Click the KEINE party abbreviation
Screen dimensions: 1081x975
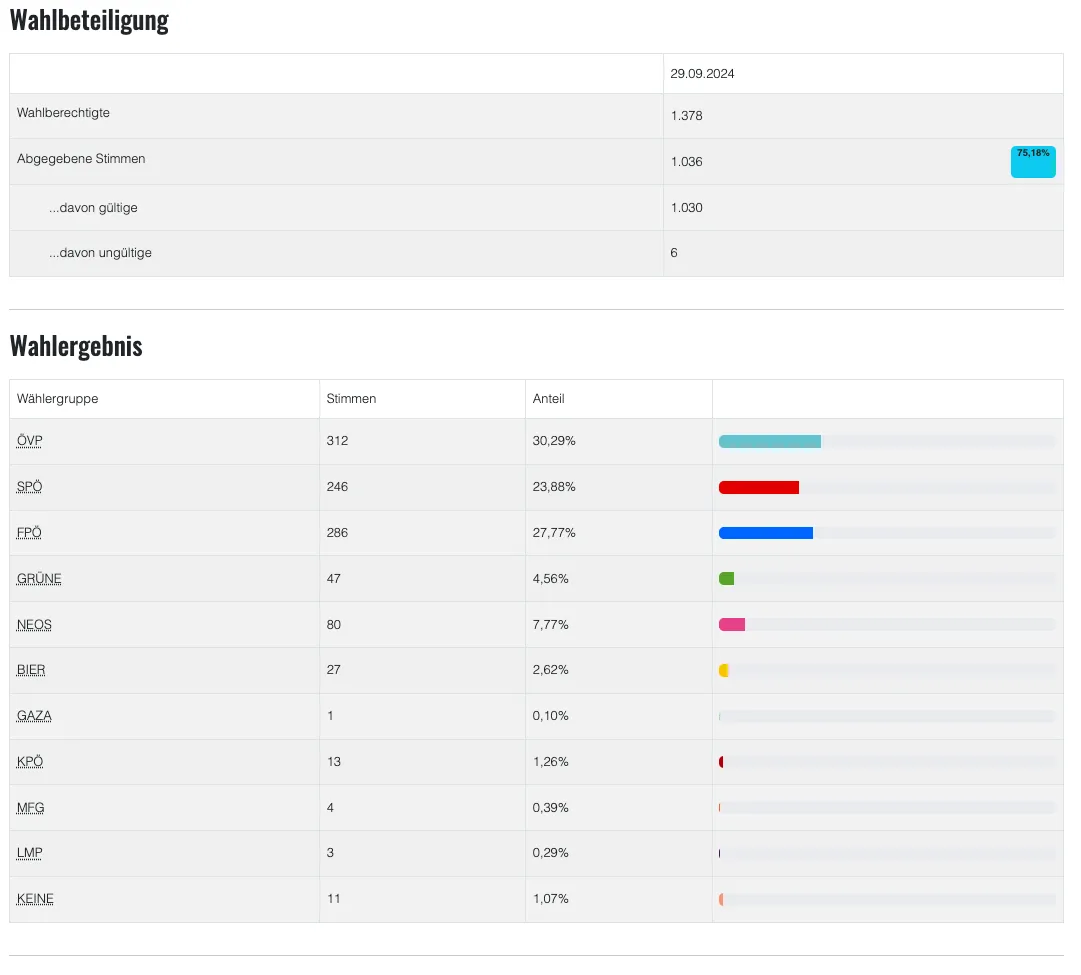click(x=35, y=899)
